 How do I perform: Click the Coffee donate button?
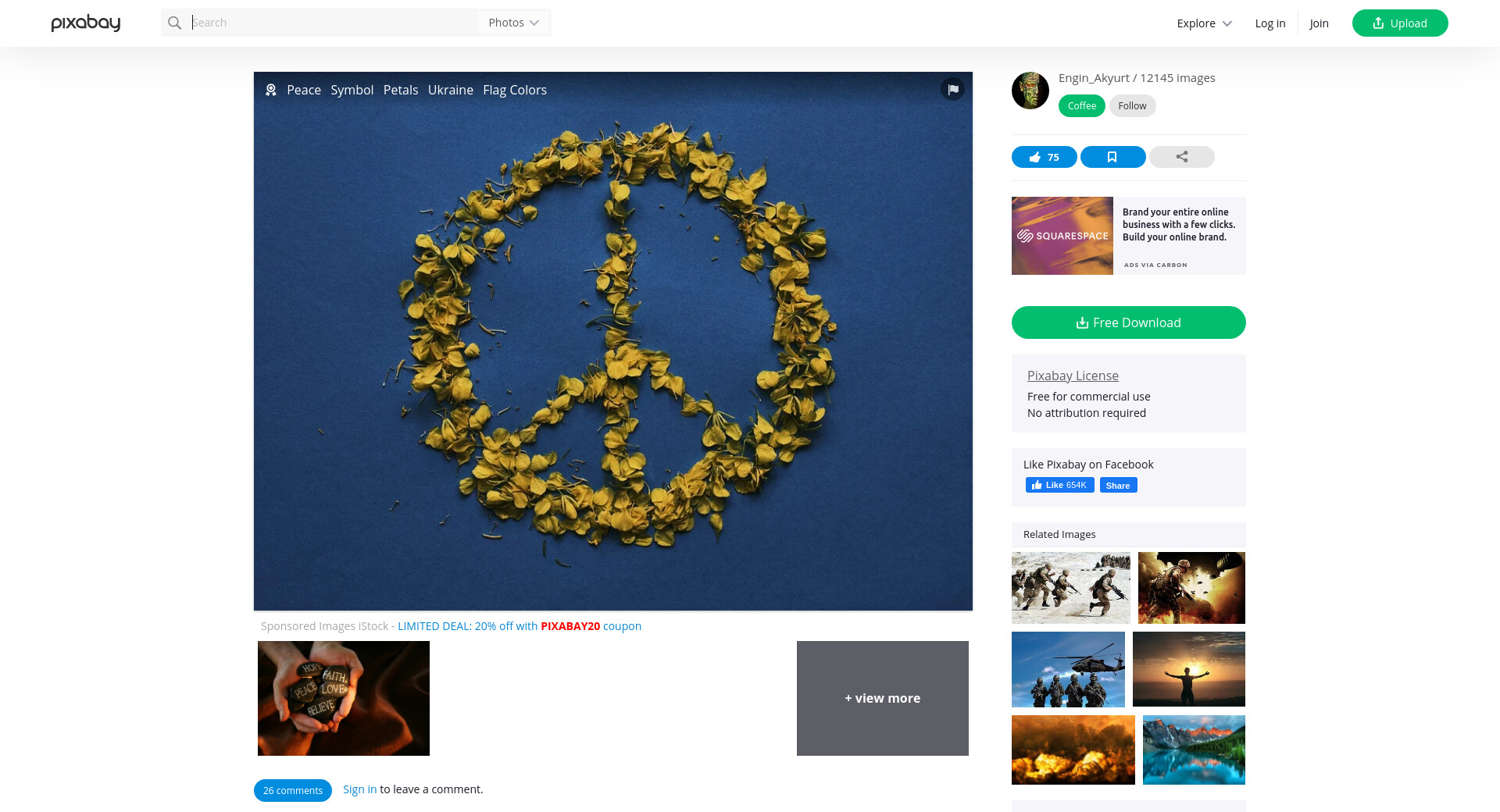1082,106
